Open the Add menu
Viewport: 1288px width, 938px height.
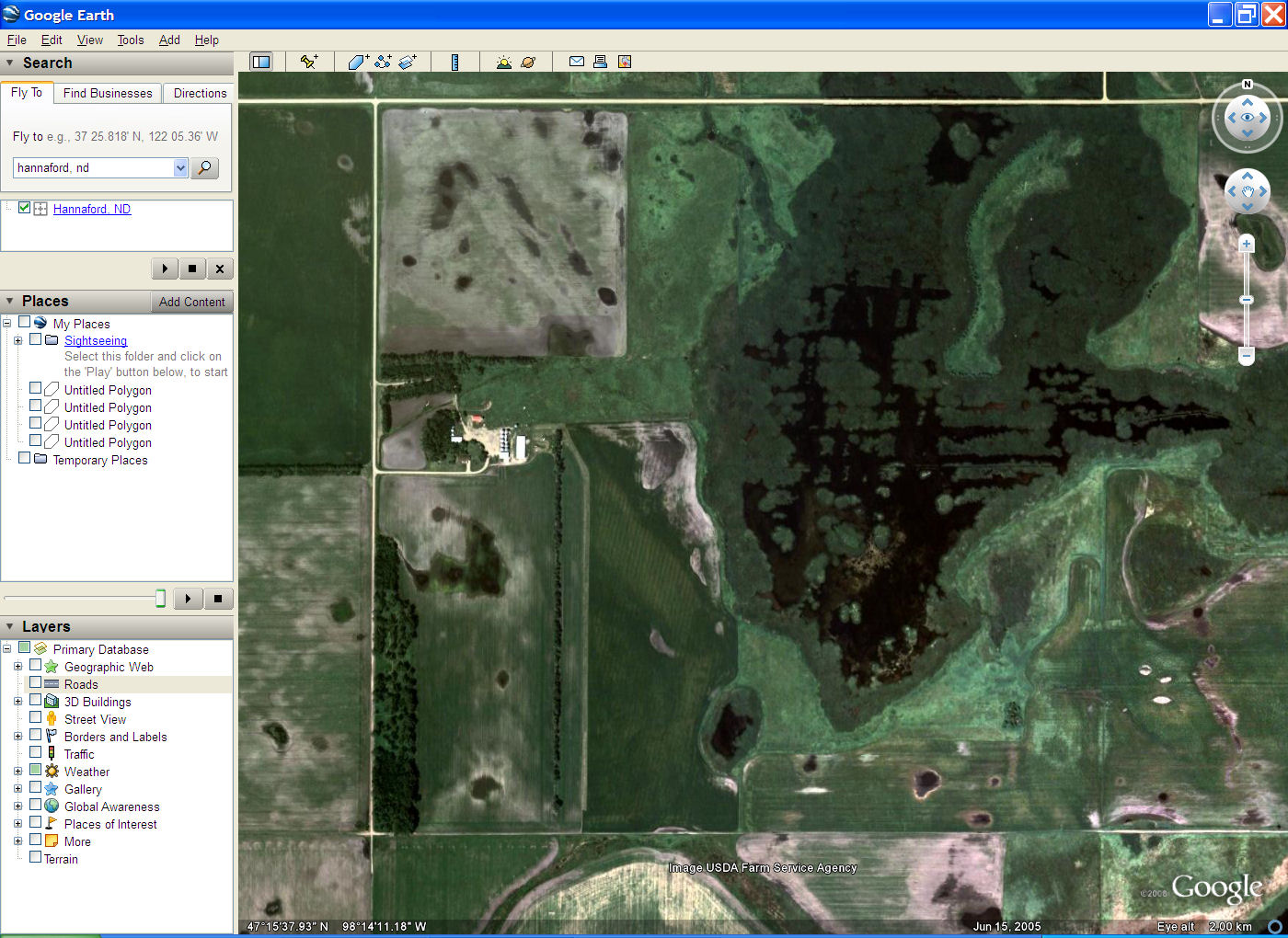169,40
